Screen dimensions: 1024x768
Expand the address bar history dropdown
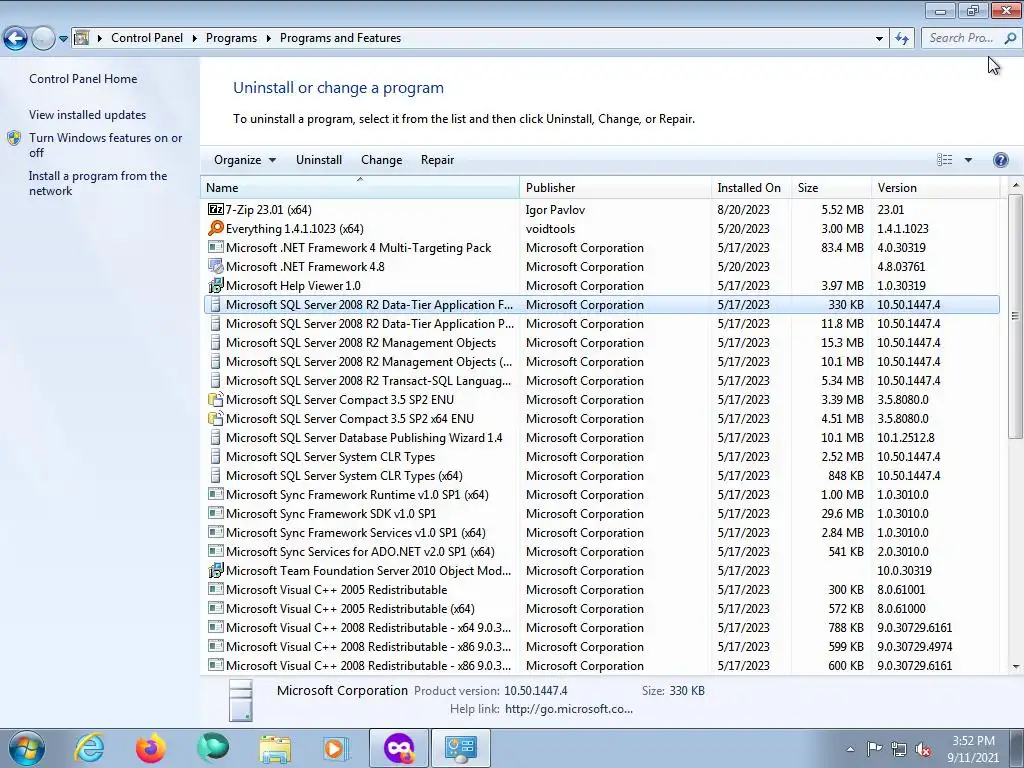tap(879, 39)
